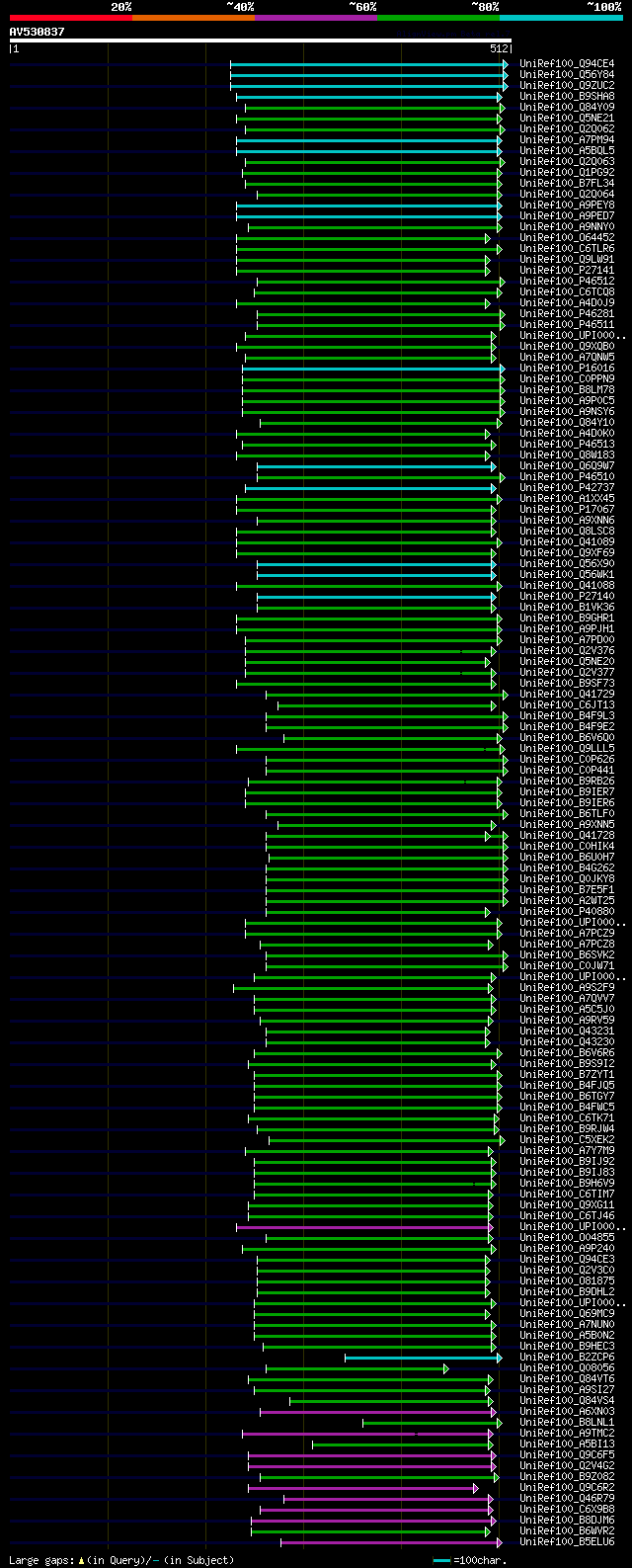The height and width of the screenshot is (1568, 632).
Task: Select the UniRef100_O81875 label
Action: tap(567, 1280)
